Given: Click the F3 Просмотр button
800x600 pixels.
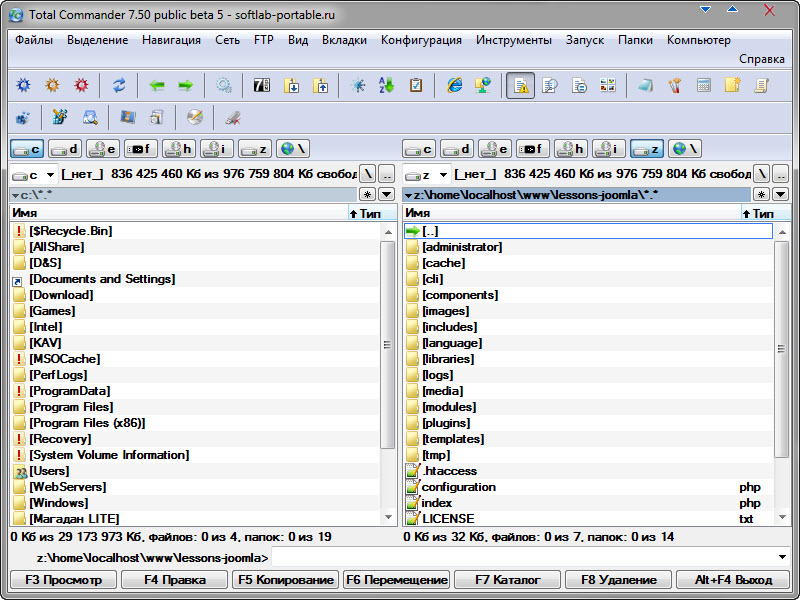Looking at the screenshot, I should [x=64, y=580].
